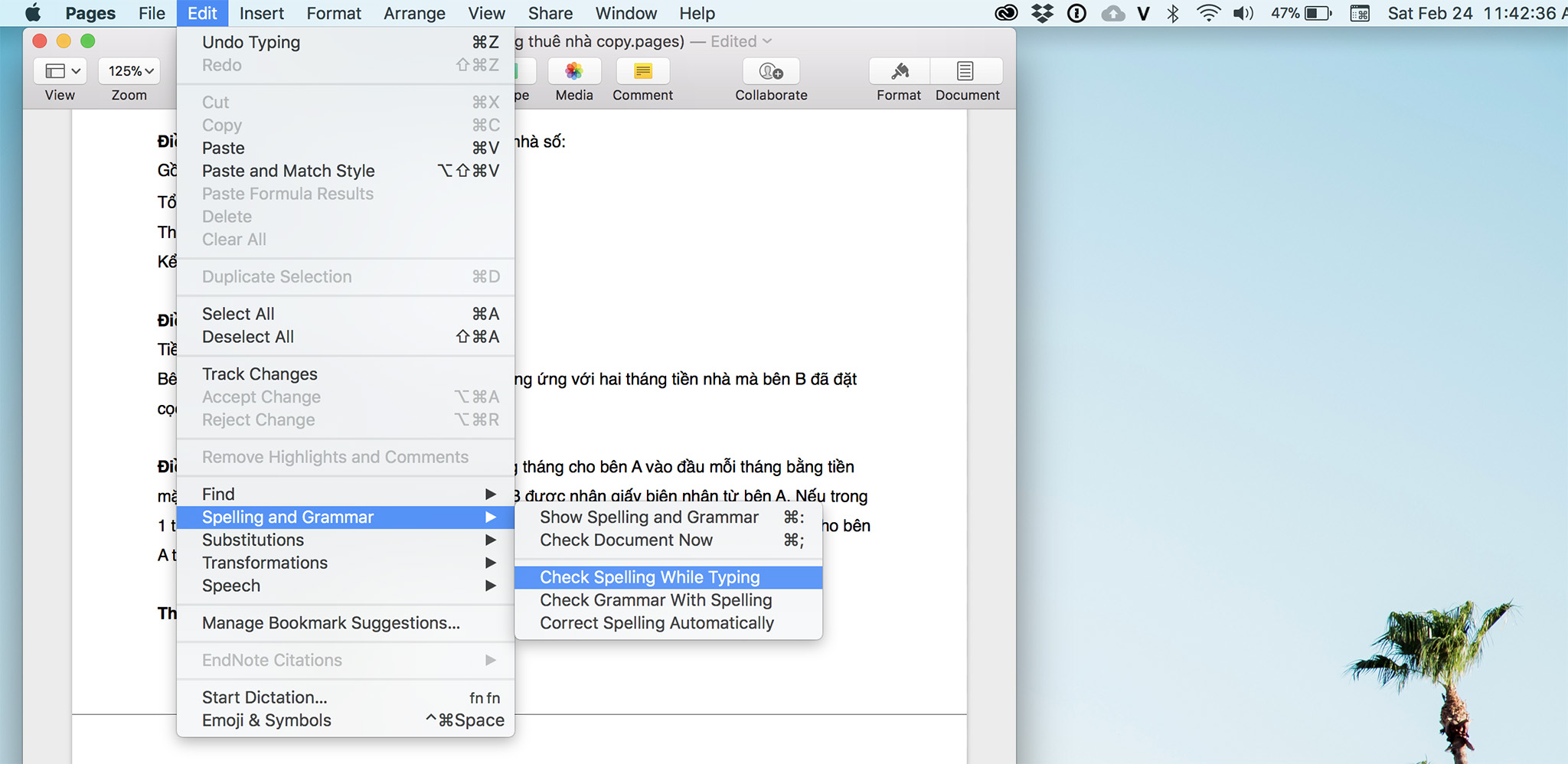Image resolution: width=1568 pixels, height=764 pixels.
Task: Click the Bluetooth menu bar icon
Action: point(1173,13)
